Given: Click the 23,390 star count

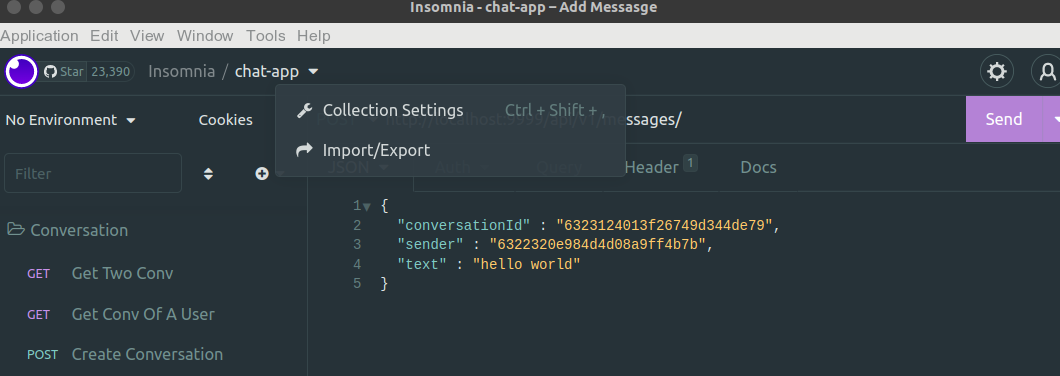Looking at the screenshot, I should [x=110, y=71].
